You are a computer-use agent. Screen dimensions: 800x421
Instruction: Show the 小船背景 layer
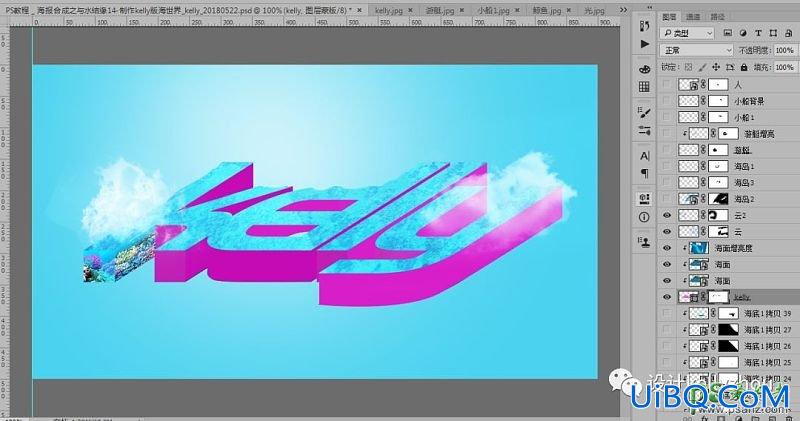(667, 101)
